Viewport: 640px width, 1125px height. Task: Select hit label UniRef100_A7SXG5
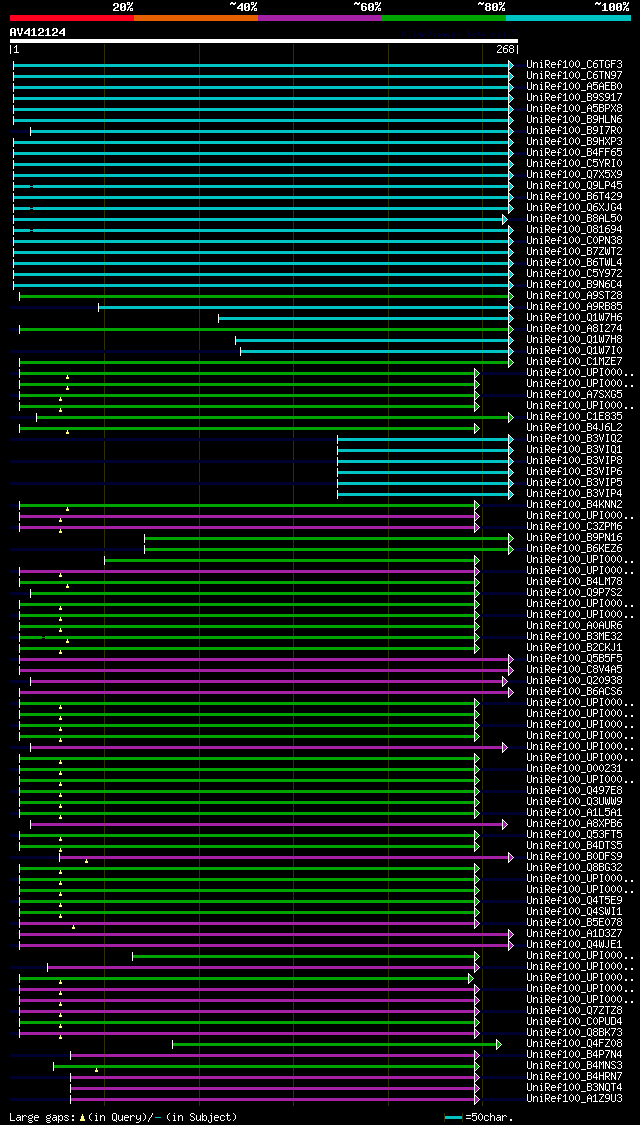point(574,395)
